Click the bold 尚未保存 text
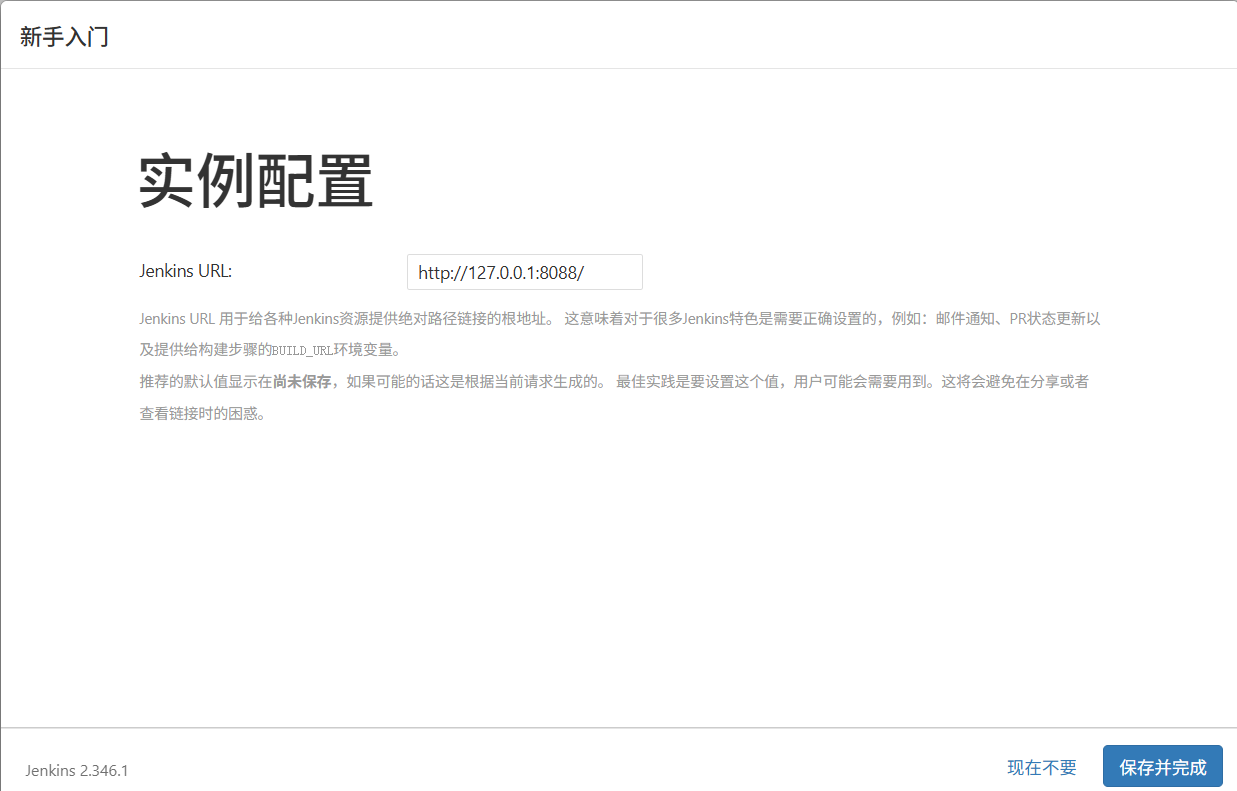1237x791 pixels. [x=302, y=382]
